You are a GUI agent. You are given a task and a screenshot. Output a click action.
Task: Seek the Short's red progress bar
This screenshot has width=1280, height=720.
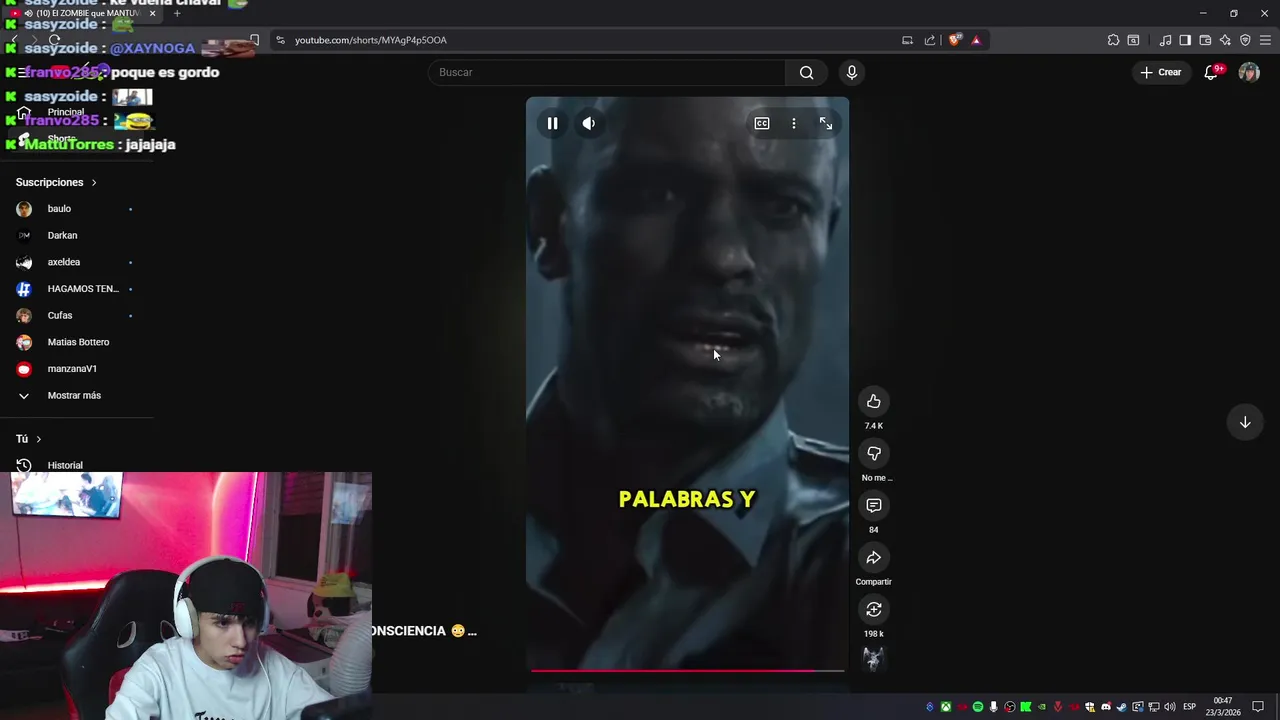point(688,671)
